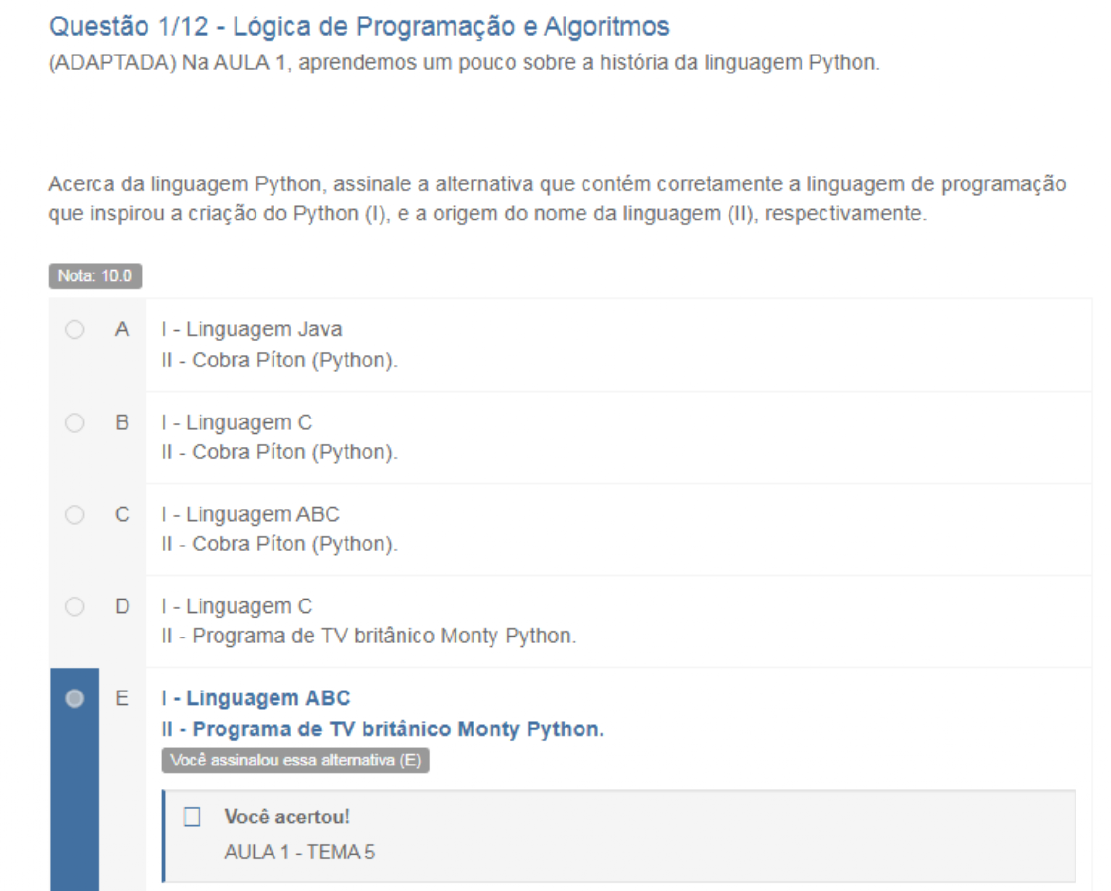Select radio button for option A
Screen dimensions: 1111x891
click(x=74, y=330)
